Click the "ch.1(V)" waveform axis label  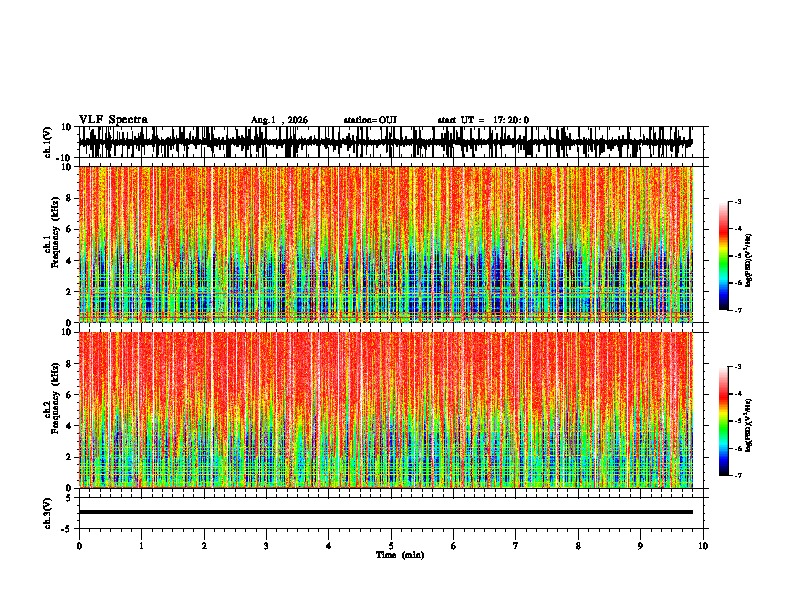(x=48, y=142)
